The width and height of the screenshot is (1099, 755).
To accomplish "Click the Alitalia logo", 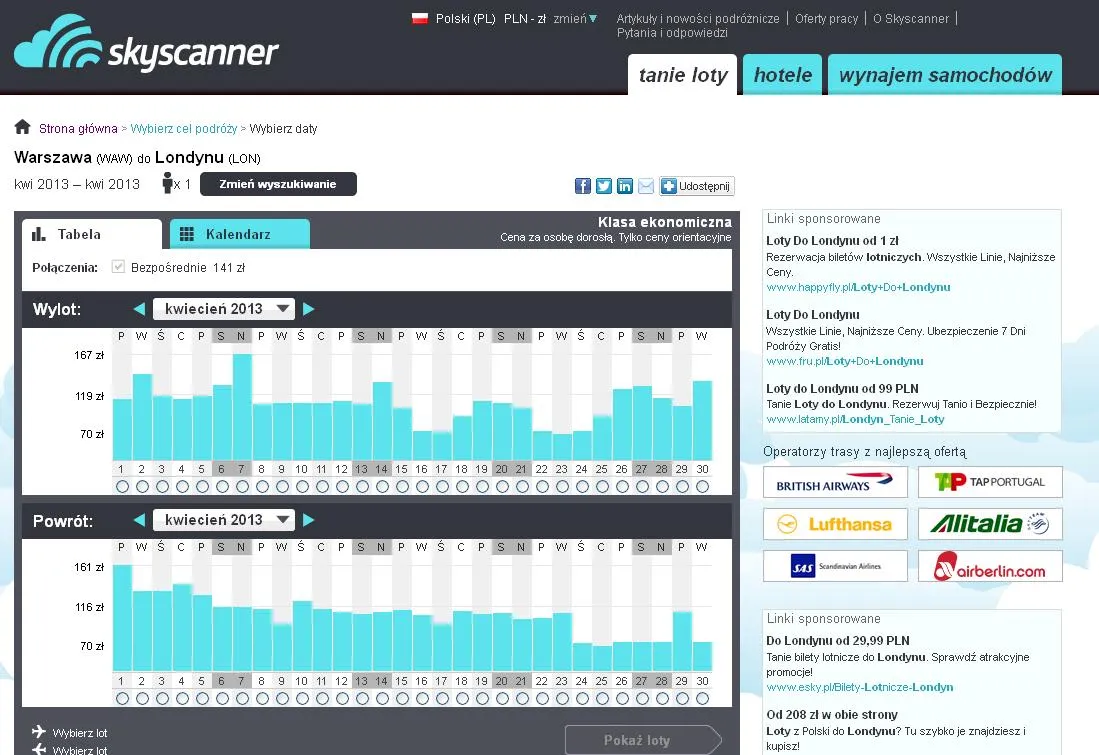I will [990, 524].
